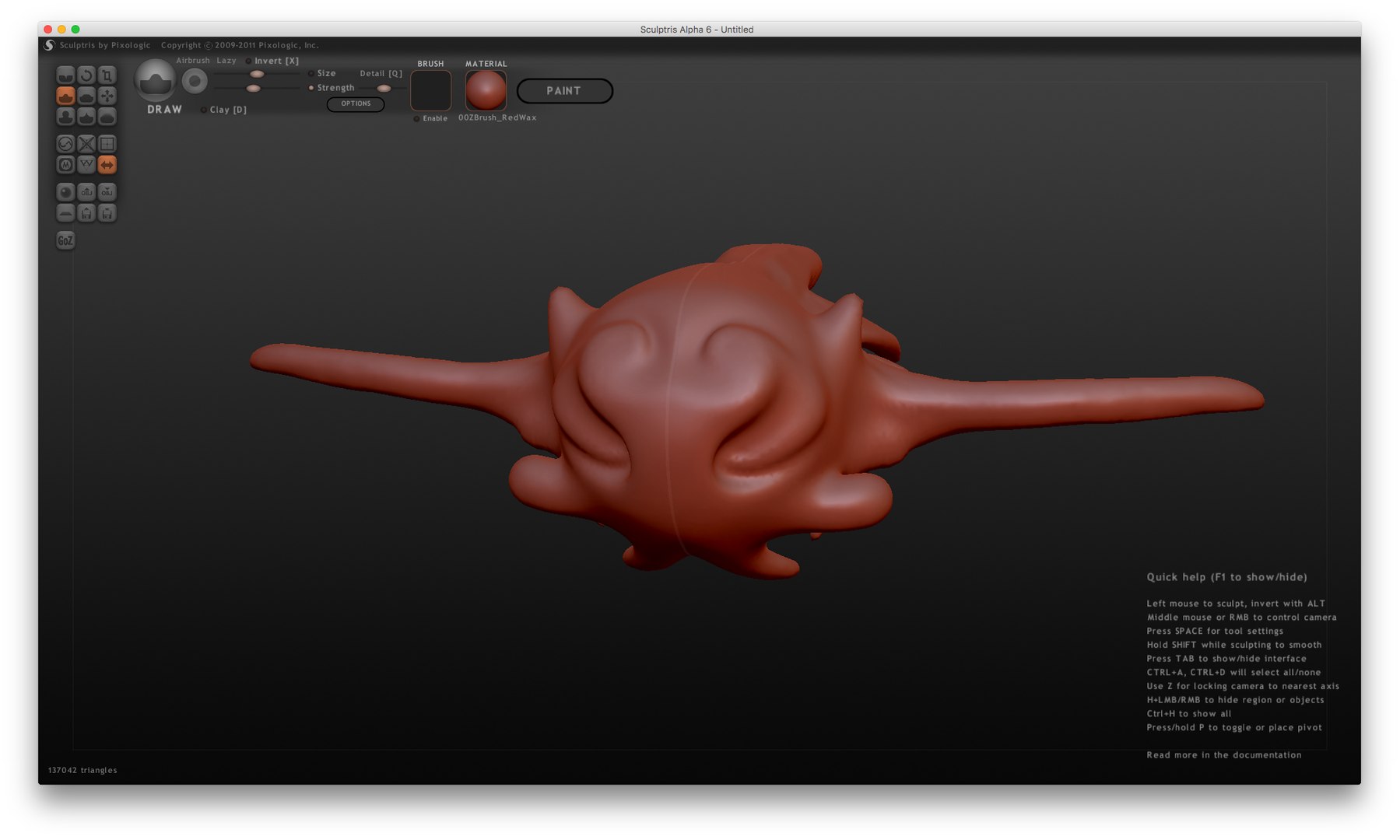Adjust the Strength slider handle
Screen dimensions: 1400x840
coord(253,89)
